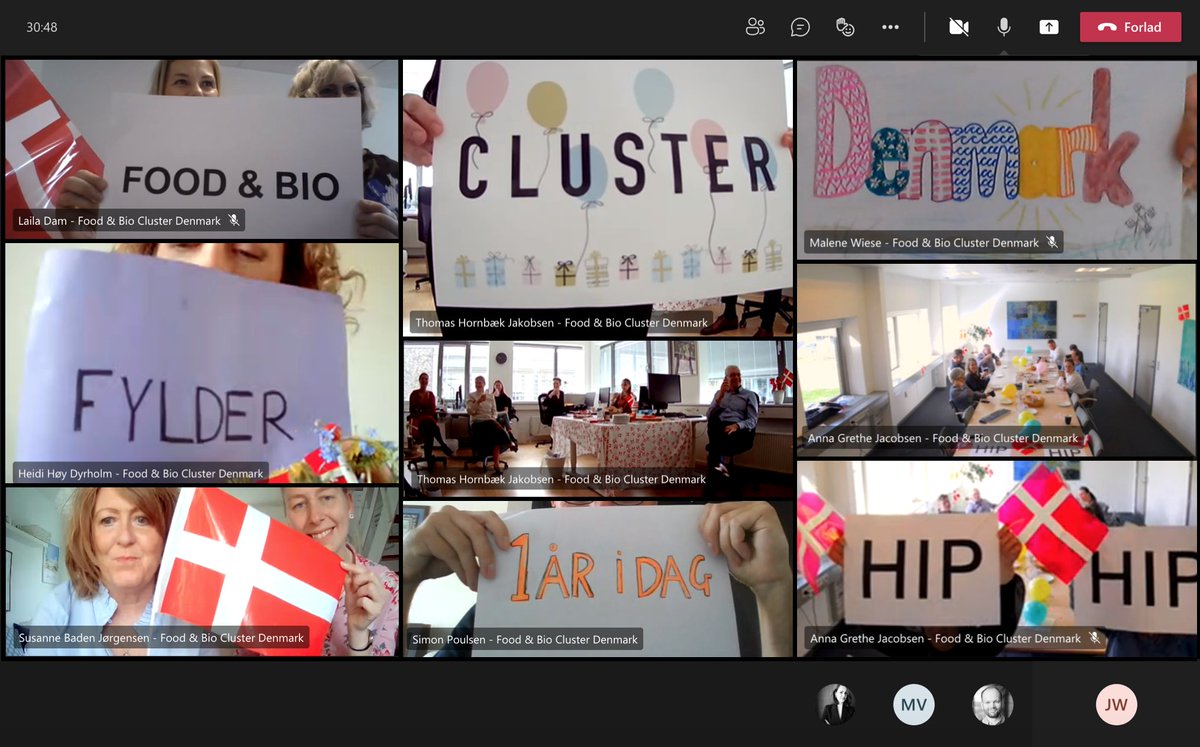Select the Simon Poulsen video tile
This screenshot has height=747, width=1200.
click(x=598, y=578)
